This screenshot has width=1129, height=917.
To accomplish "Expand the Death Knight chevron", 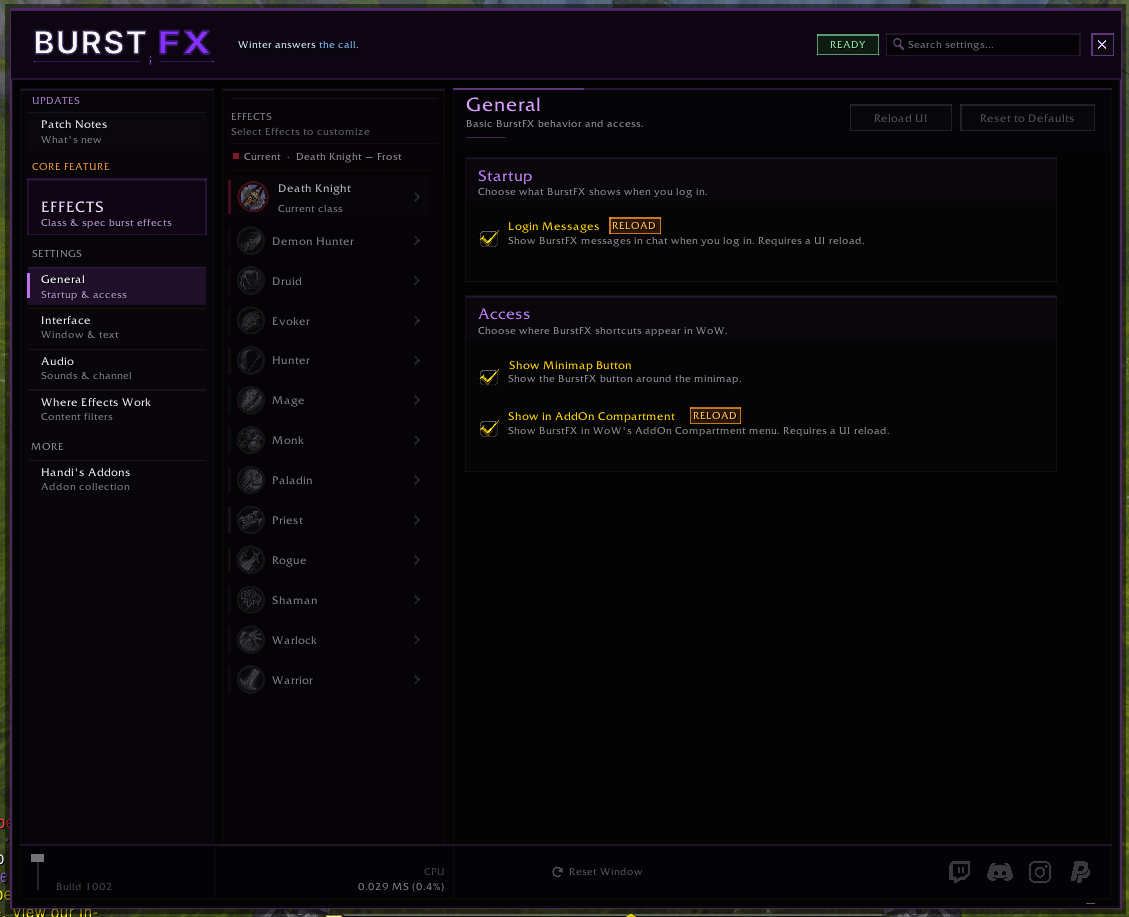I will click(x=417, y=197).
